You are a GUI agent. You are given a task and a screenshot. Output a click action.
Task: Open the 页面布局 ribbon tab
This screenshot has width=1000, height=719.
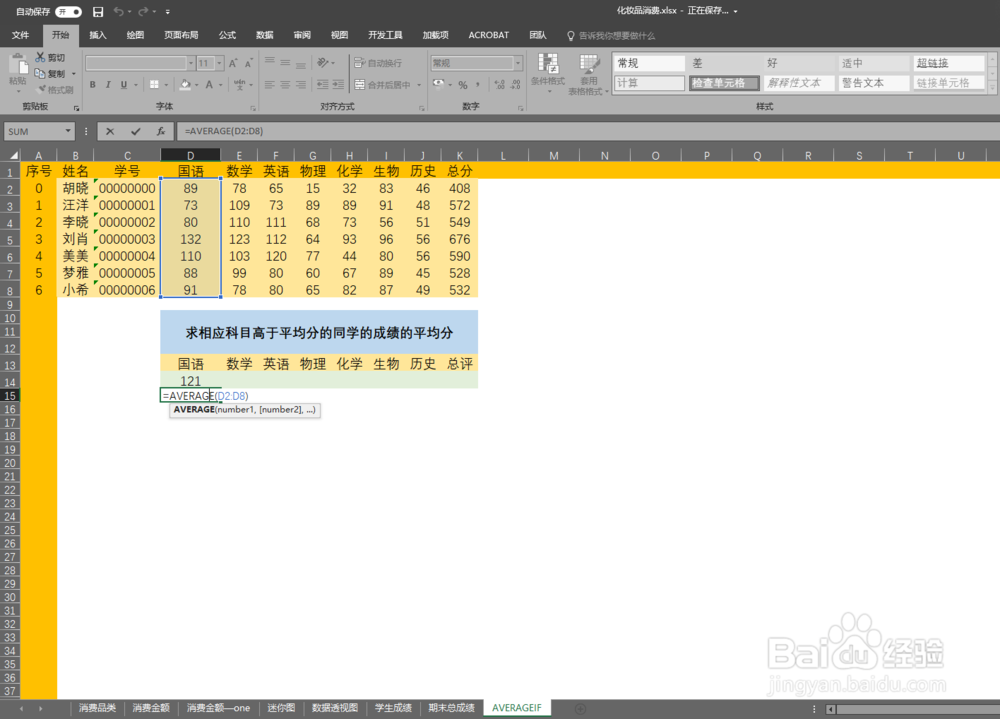point(181,35)
